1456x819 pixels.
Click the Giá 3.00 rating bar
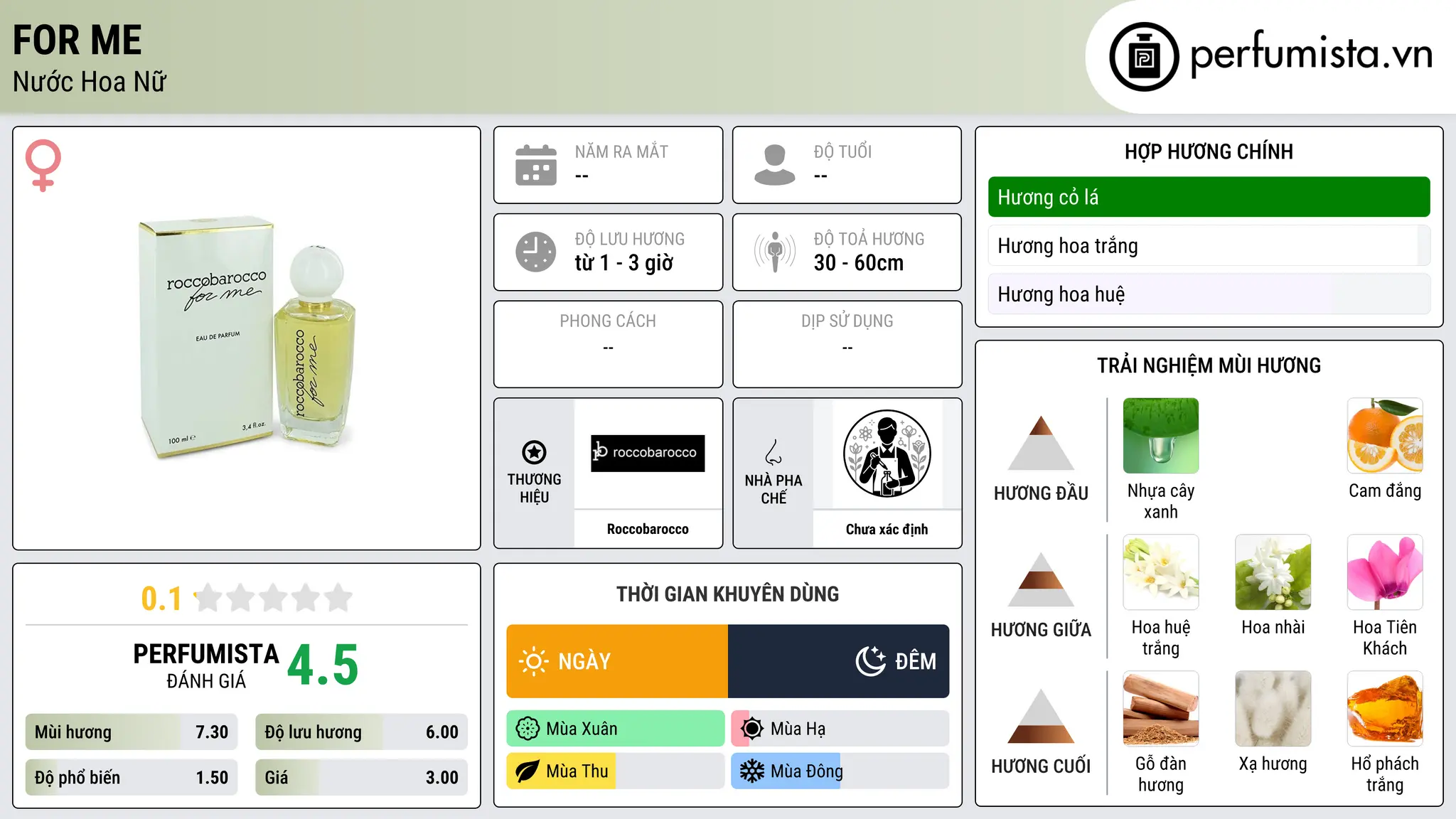tap(361, 778)
